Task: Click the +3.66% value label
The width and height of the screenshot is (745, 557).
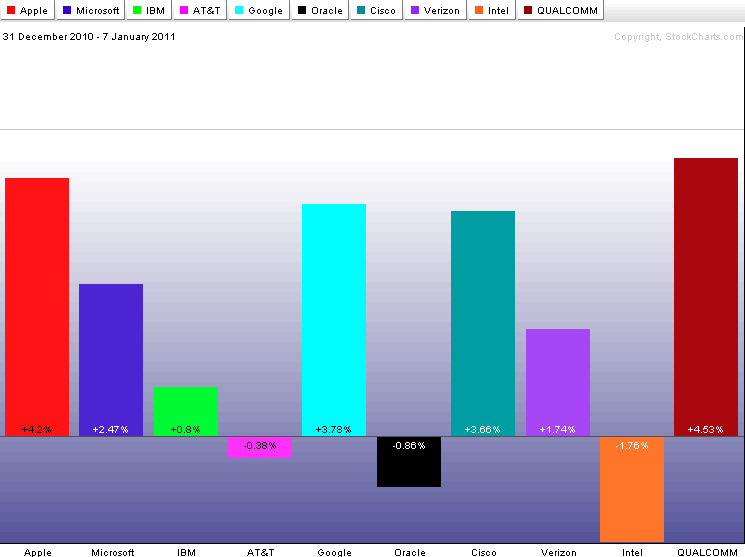Action: (x=482, y=430)
